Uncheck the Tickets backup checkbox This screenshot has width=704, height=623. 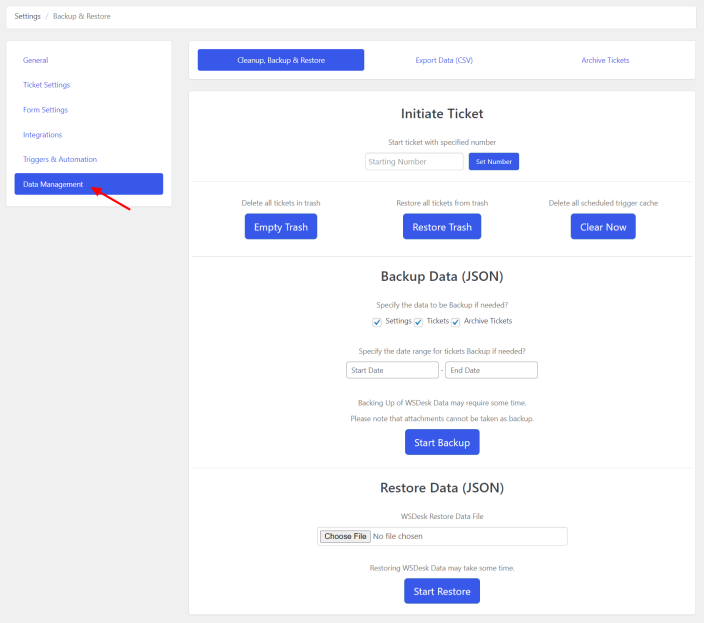point(418,322)
